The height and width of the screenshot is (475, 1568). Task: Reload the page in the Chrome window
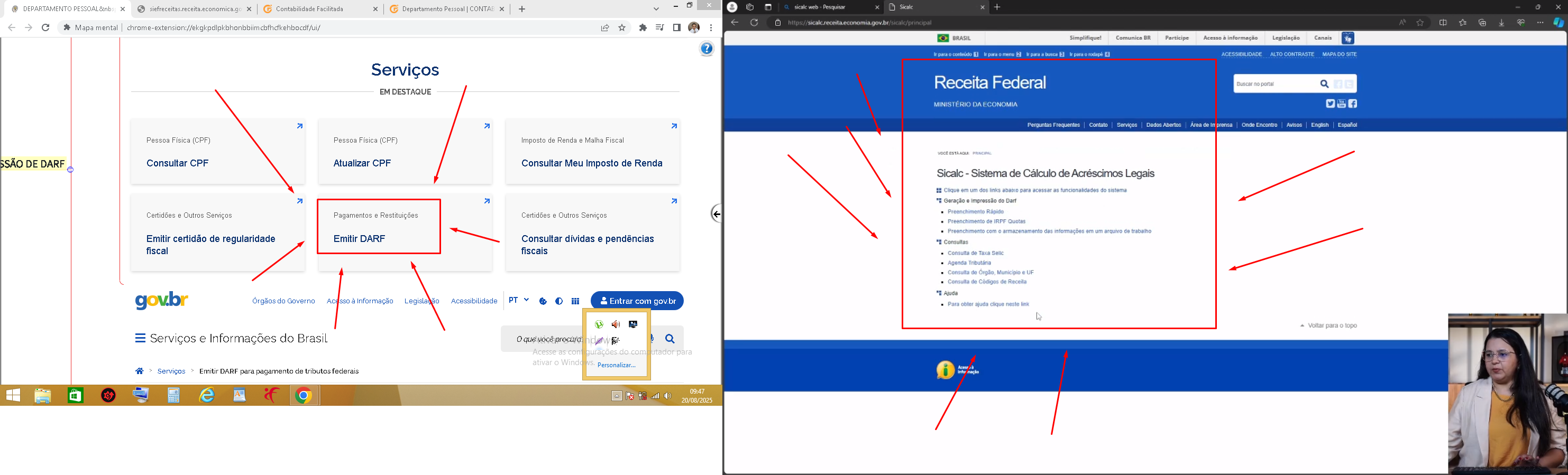(45, 27)
